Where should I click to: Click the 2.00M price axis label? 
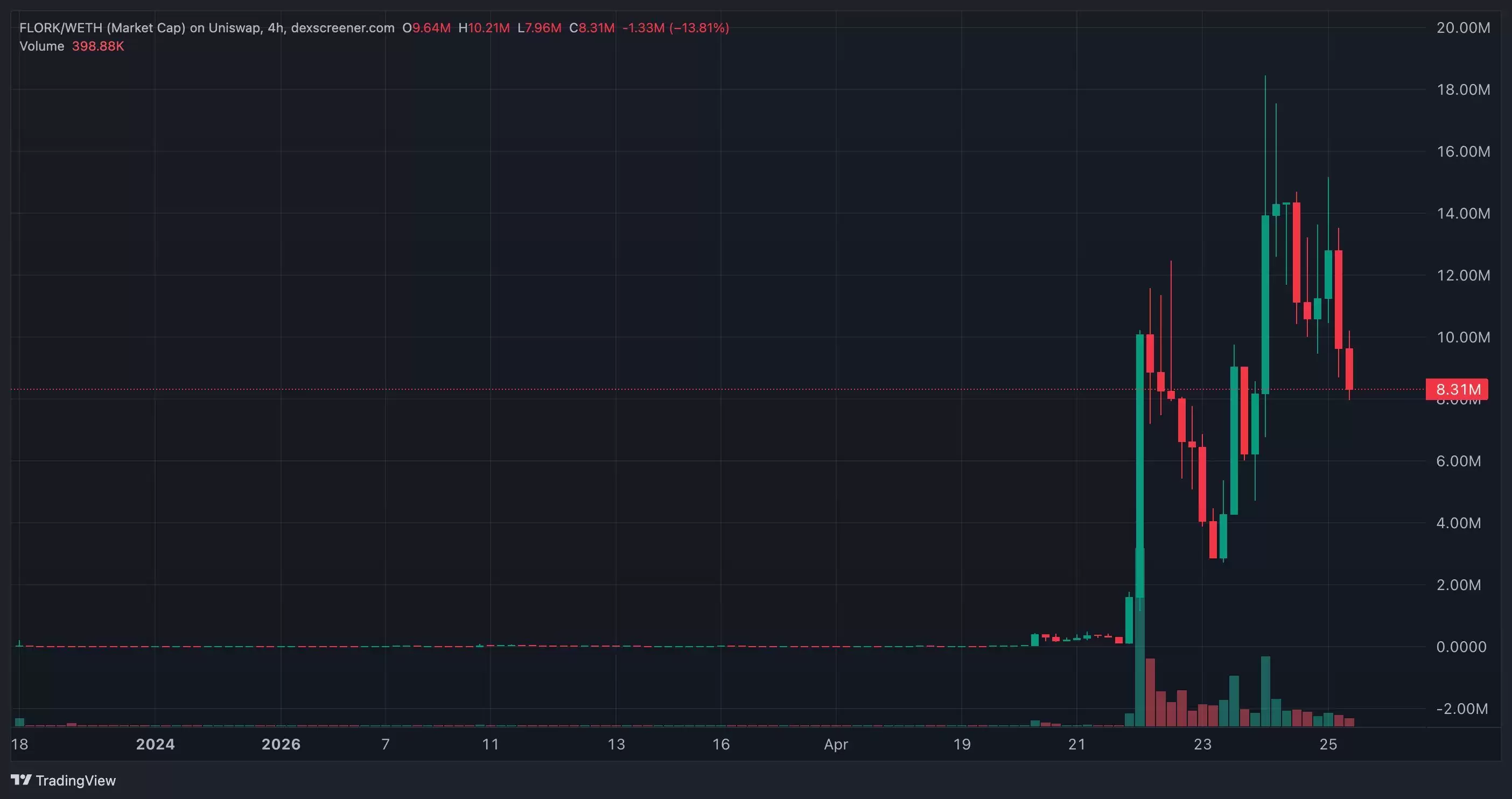coord(1459,585)
